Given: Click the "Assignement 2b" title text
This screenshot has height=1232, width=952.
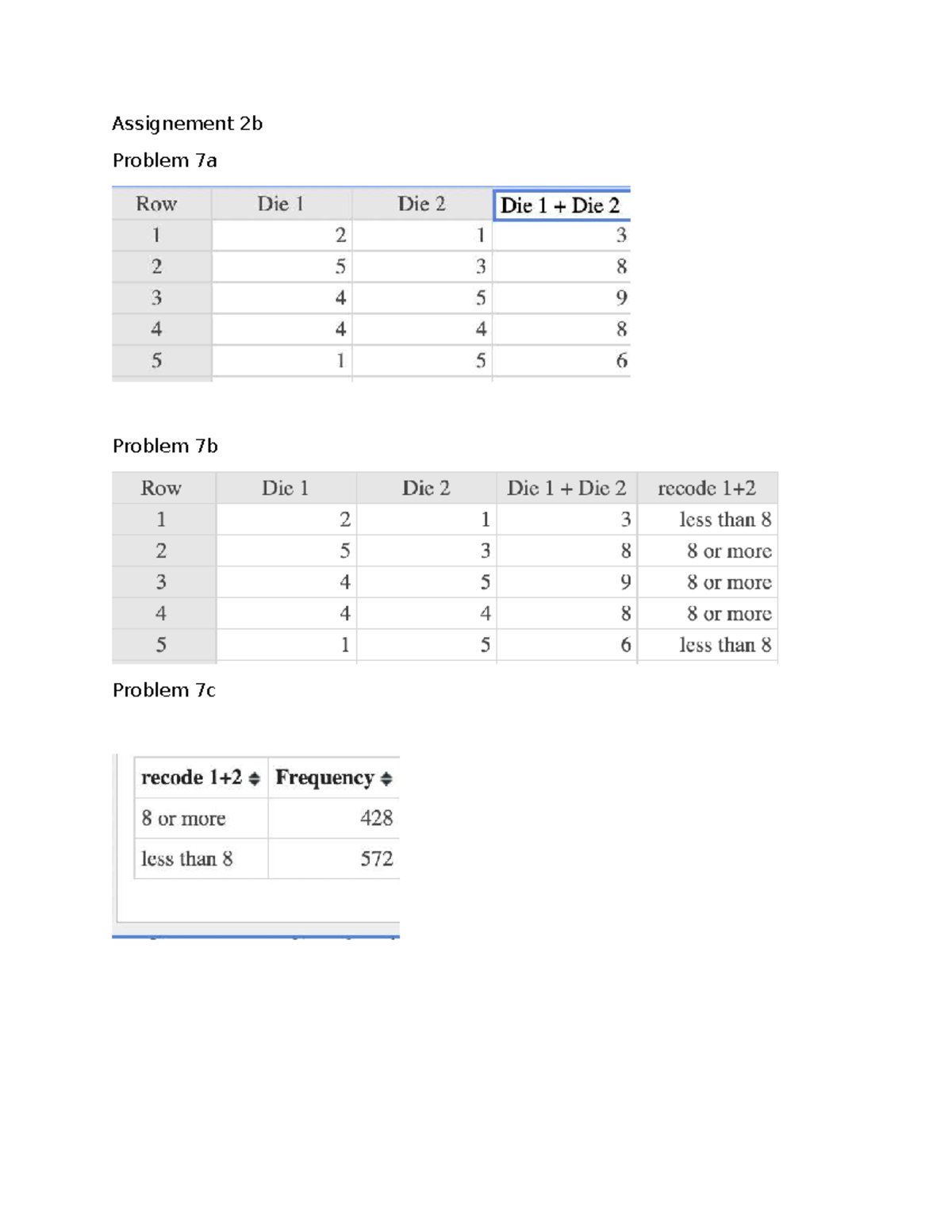Looking at the screenshot, I should (x=187, y=123).
